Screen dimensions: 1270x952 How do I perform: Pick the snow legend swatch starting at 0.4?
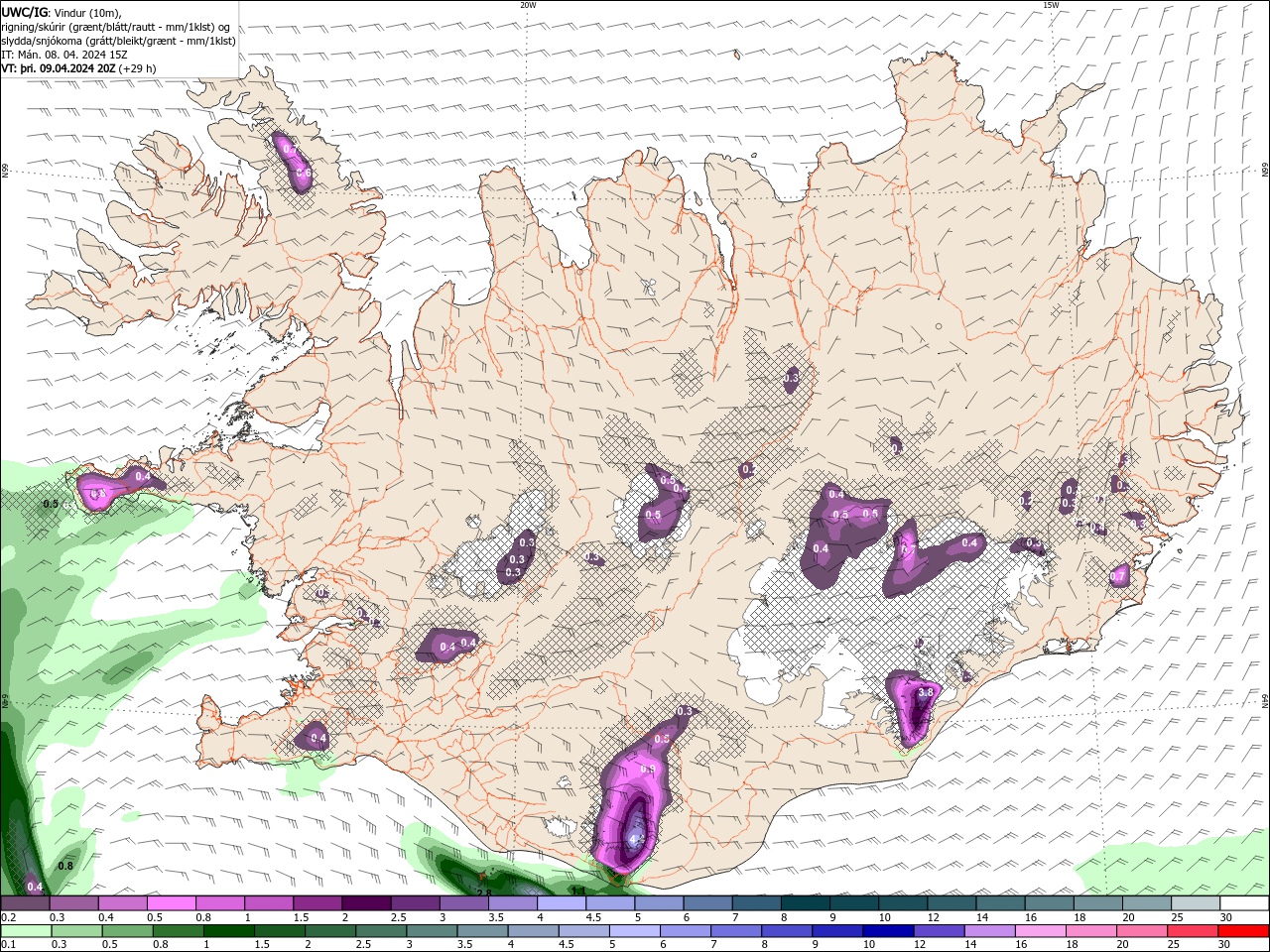pyautogui.click(x=122, y=903)
